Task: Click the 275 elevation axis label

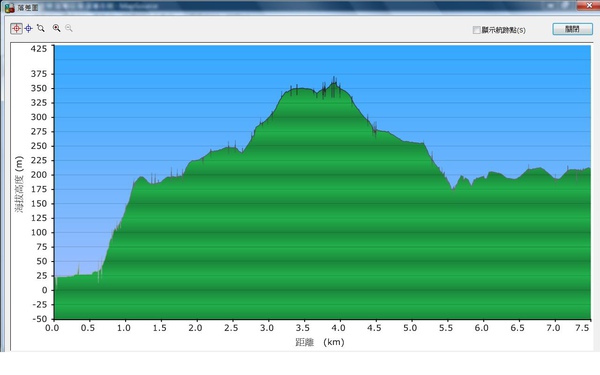Action: pos(39,132)
